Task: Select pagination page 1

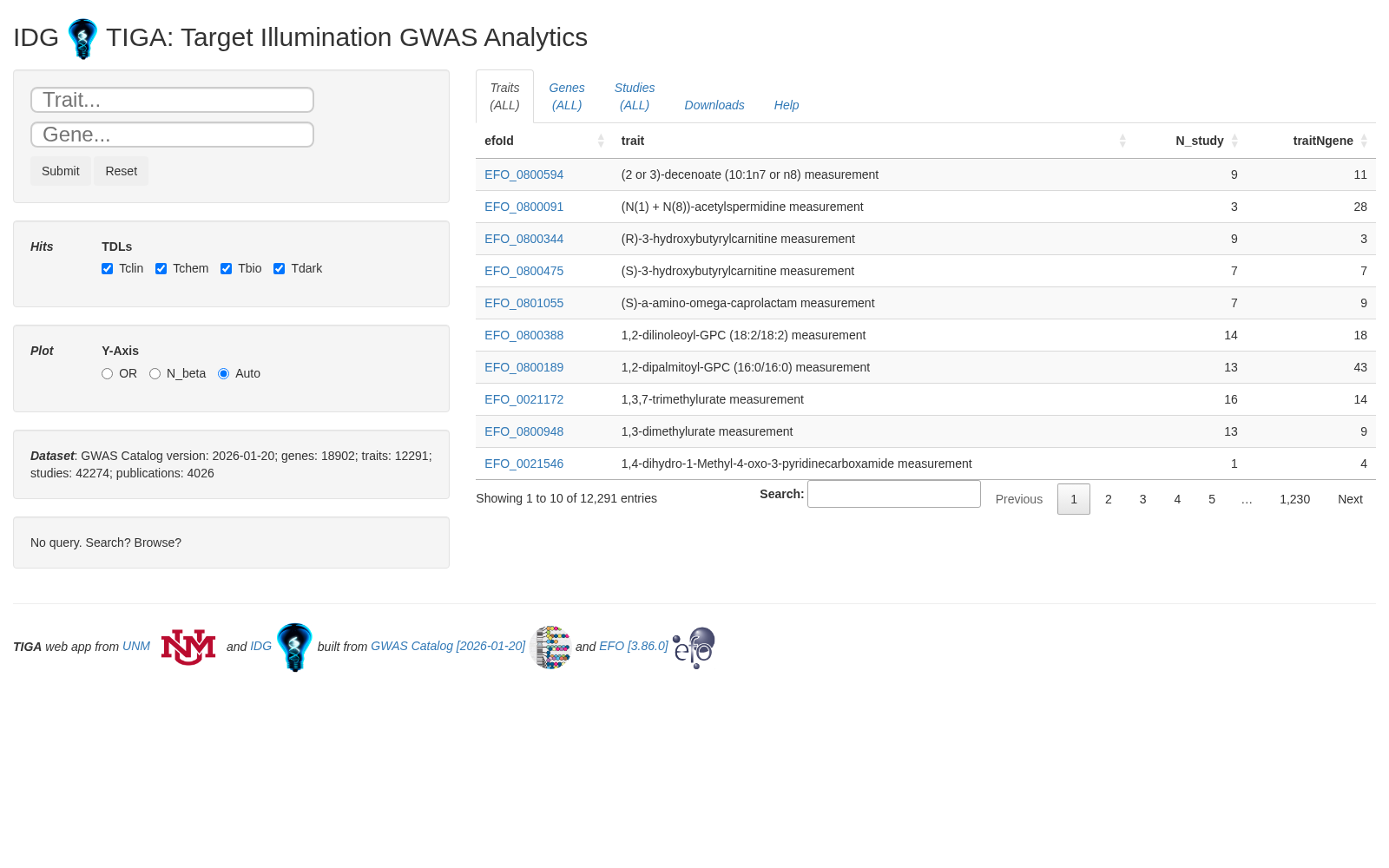Action: (1074, 499)
